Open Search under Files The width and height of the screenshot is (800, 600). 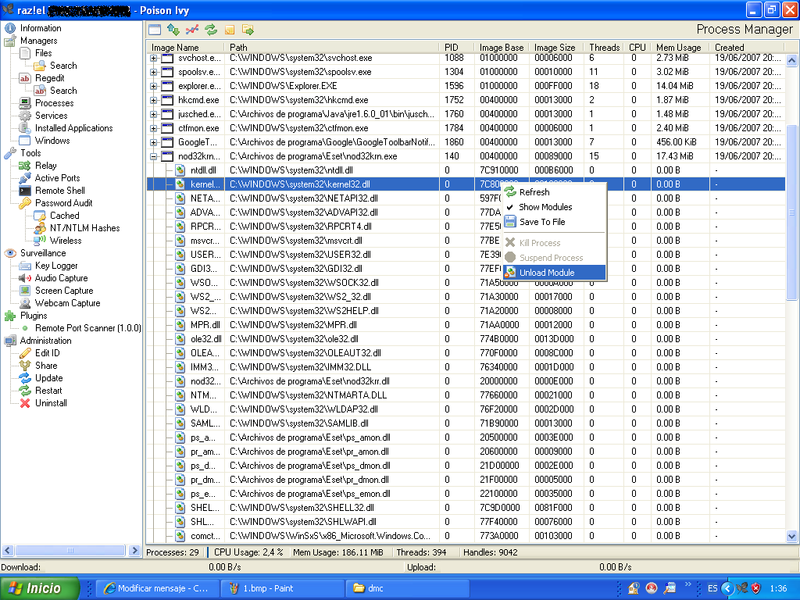63,66
